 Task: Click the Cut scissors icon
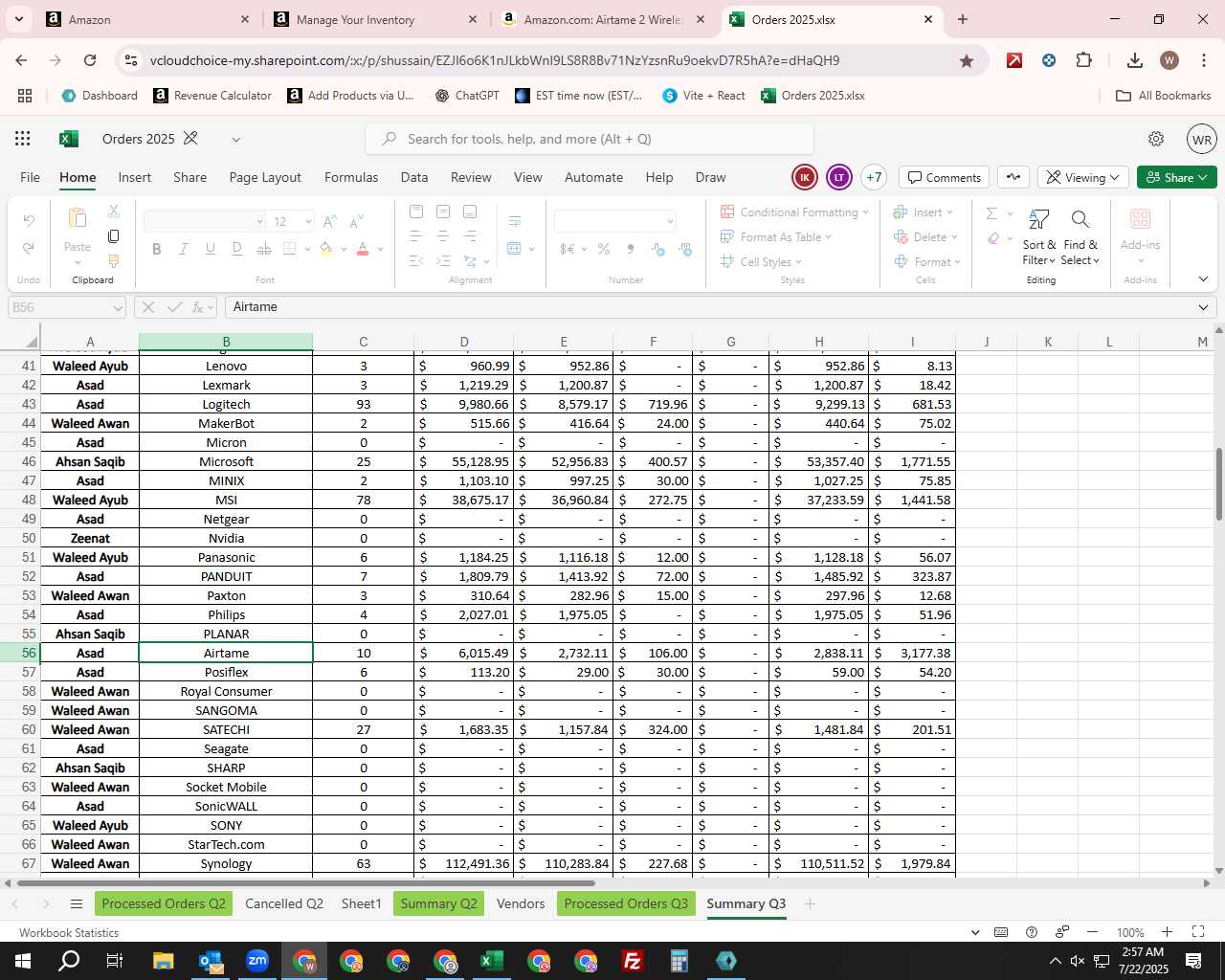click(x=114, y=212)
